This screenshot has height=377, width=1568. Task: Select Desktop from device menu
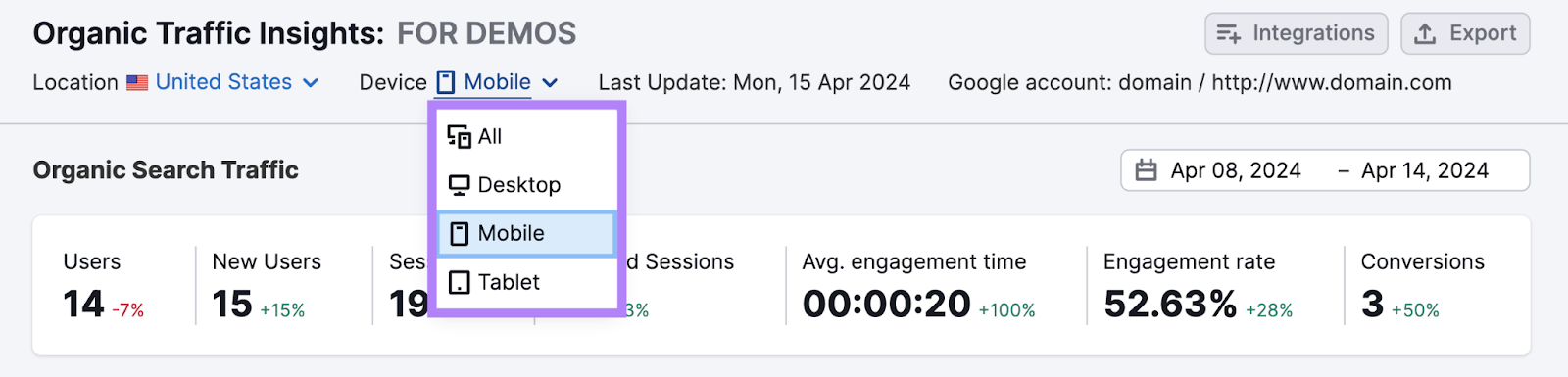527,185
